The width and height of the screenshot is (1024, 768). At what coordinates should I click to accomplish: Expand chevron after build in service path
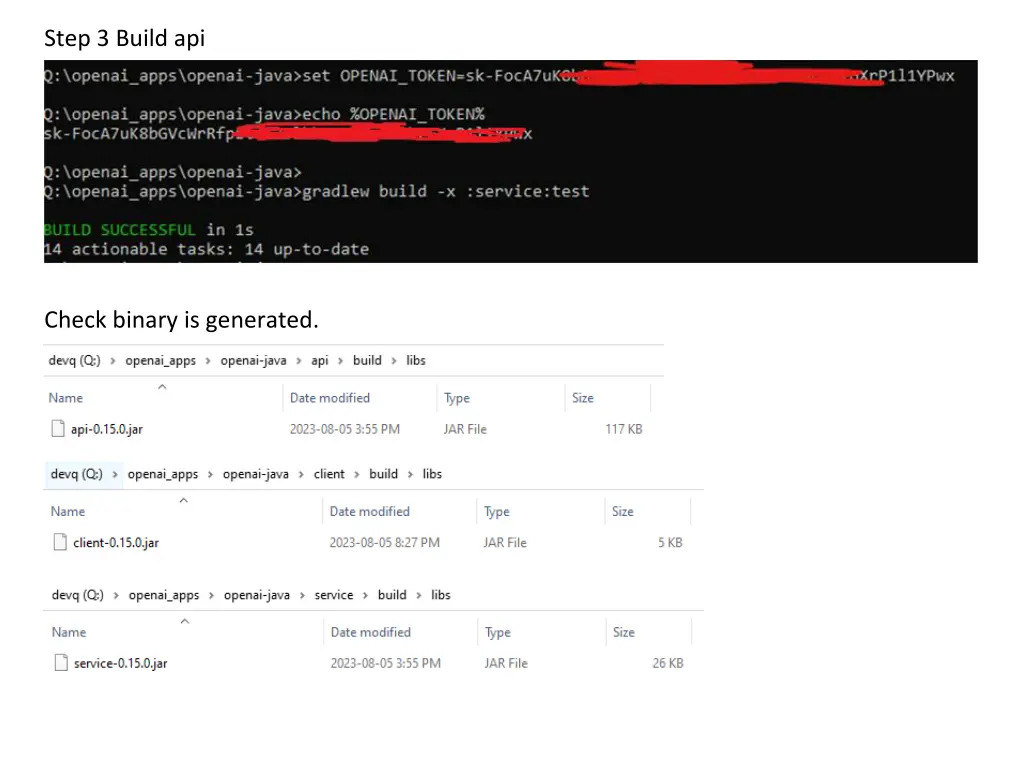click(419, 595)
